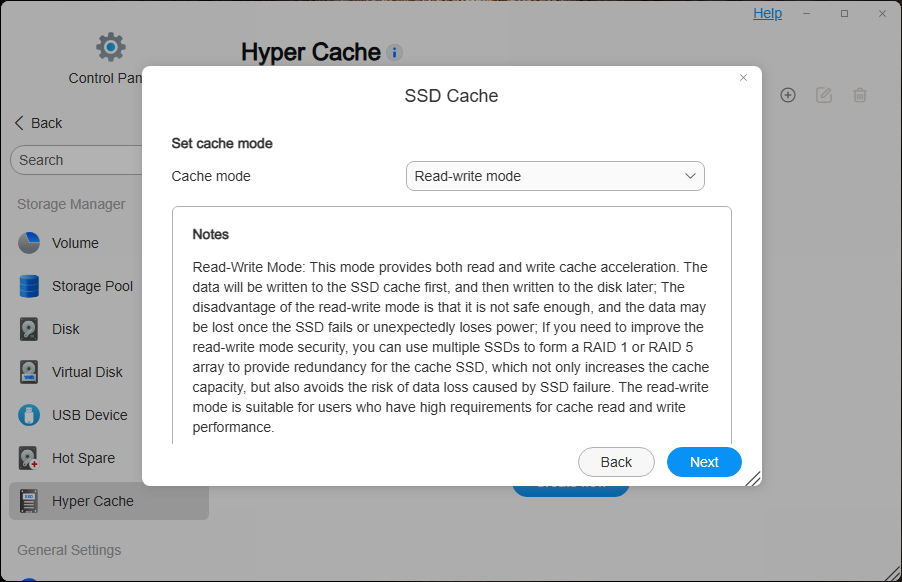Image resolution: width=902 pixels, height=582 pixels.
Task: Open the Disk menu item
Action: [66, 329]
